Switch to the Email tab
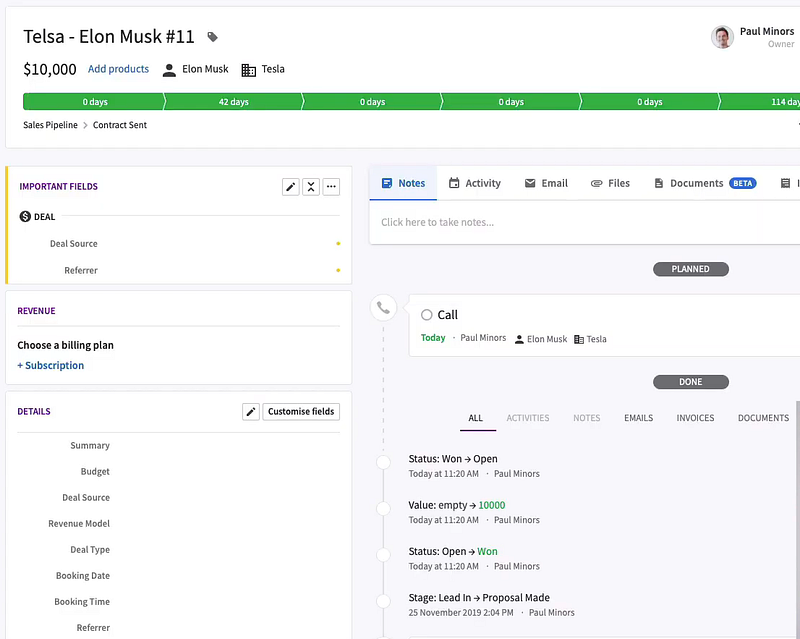 pyautogui.click(x=546, y=183)
